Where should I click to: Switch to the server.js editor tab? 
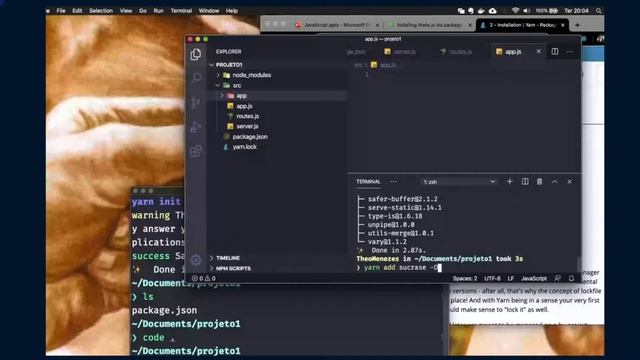(x=400, y=51)
